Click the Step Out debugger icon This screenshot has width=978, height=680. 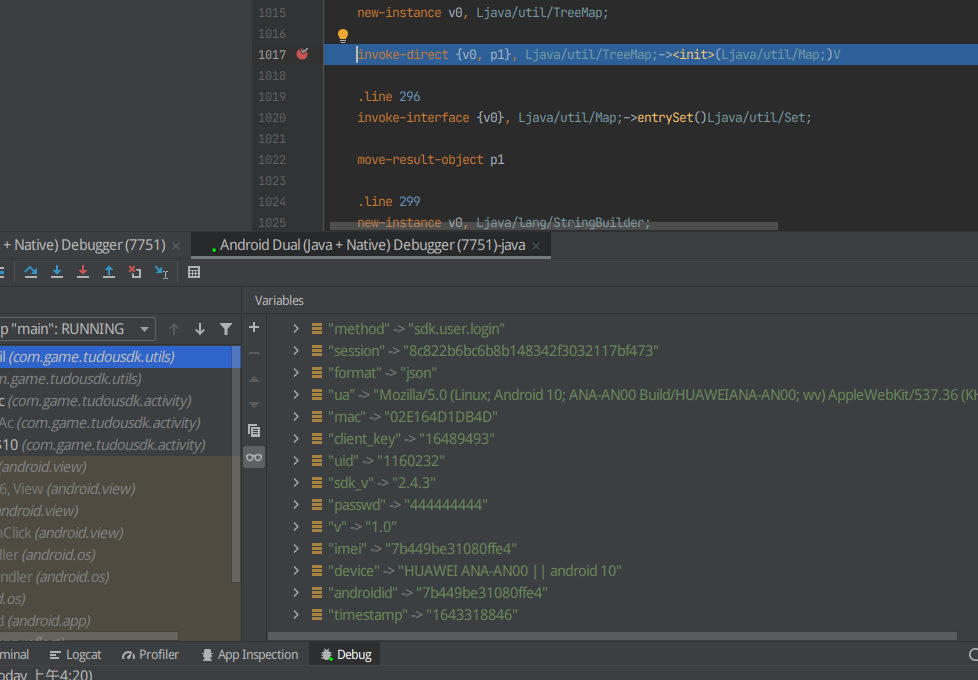click(109, 272)
